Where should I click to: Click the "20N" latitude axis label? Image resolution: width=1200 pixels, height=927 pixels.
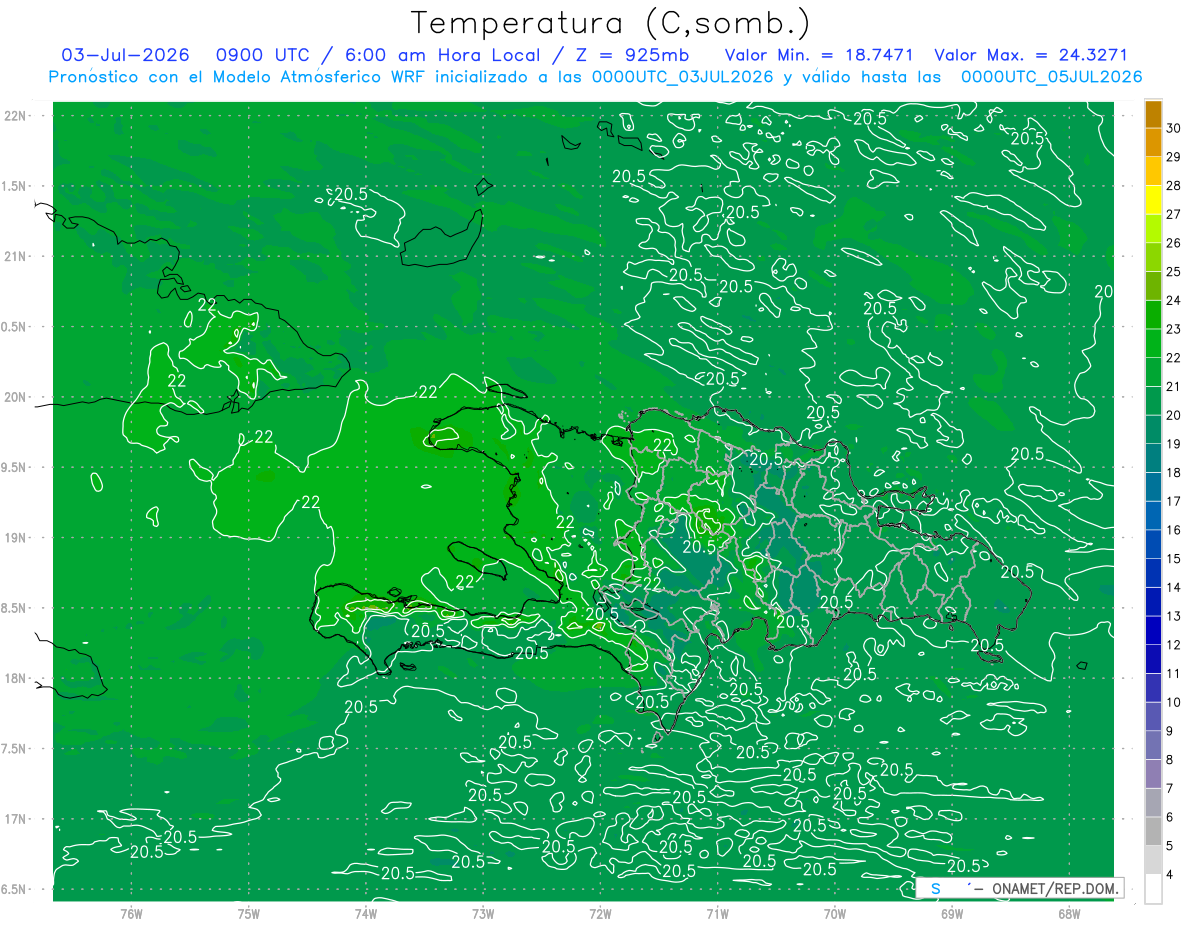(x=14, y=397)
